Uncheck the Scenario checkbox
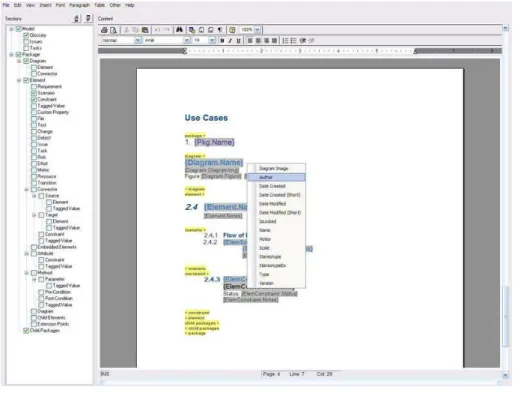Image resolution: width=515 pixels, height=393 pixels. coord(34,93)
